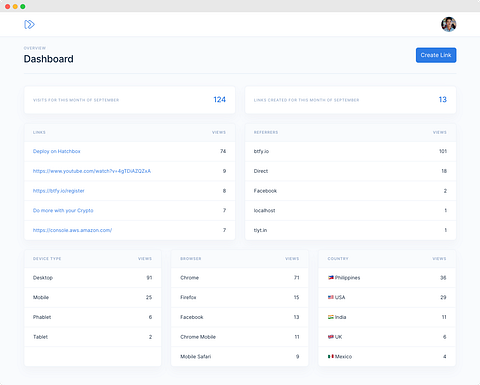Open the console.aws.amazon.com link
Image resolution: width=480 pixels, height=385 pixels.
(x=72, y=230)
